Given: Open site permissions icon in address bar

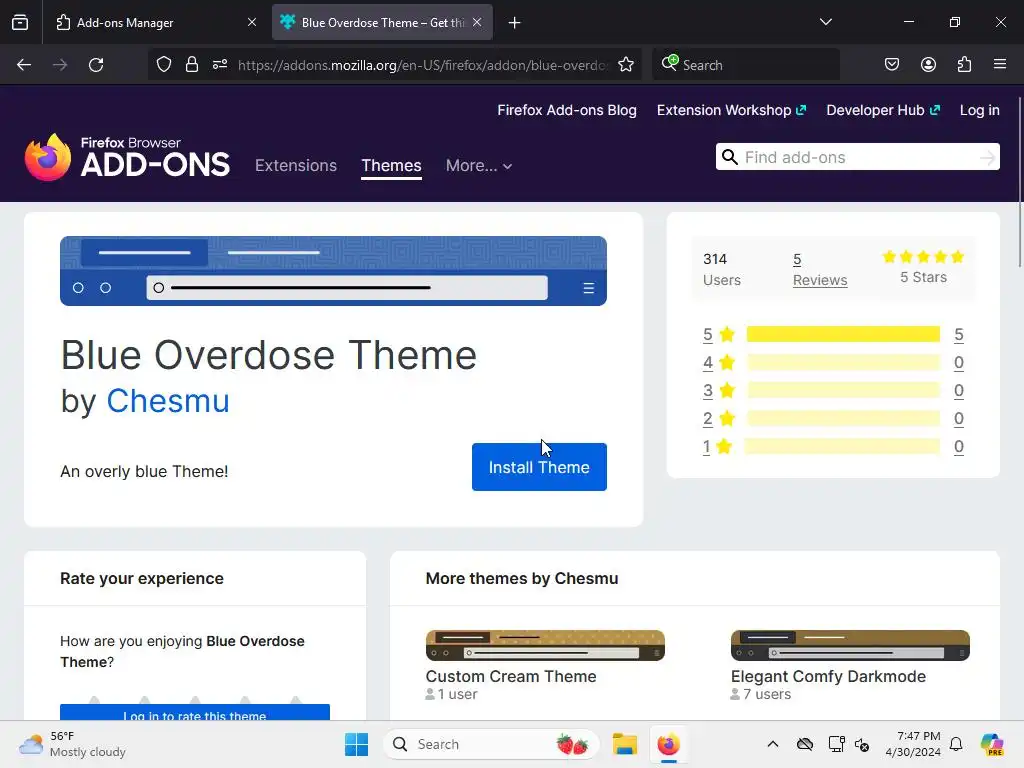Looking at the screenshot, I should [220, 64].
